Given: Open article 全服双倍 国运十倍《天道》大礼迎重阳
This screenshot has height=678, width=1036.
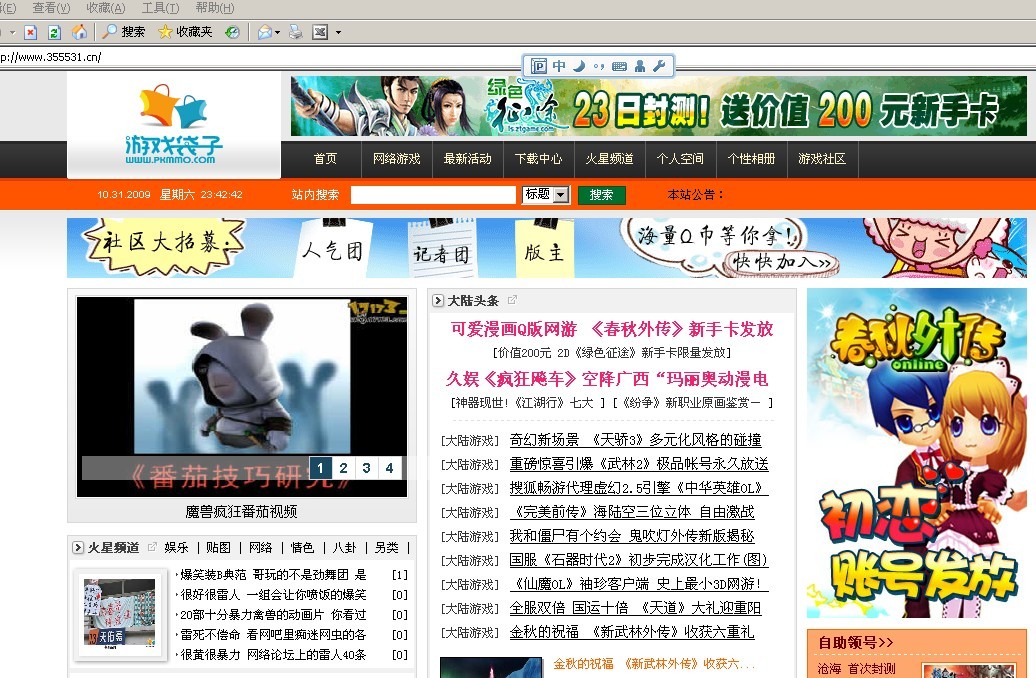Looking at the screenshot, I should [x=635, y=608].
